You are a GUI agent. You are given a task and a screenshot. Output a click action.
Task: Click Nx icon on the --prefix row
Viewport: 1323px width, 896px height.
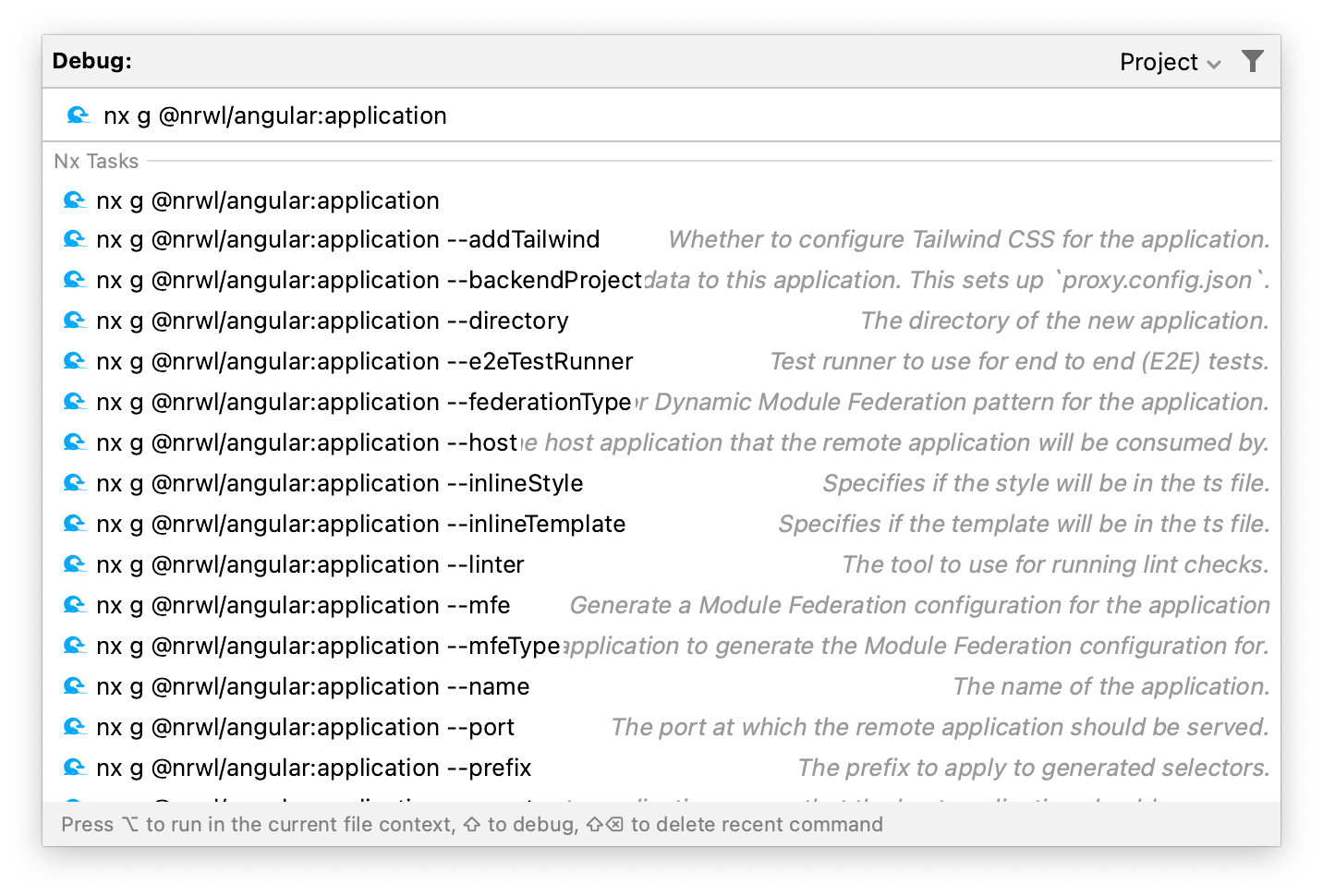(x=75, y=768)
